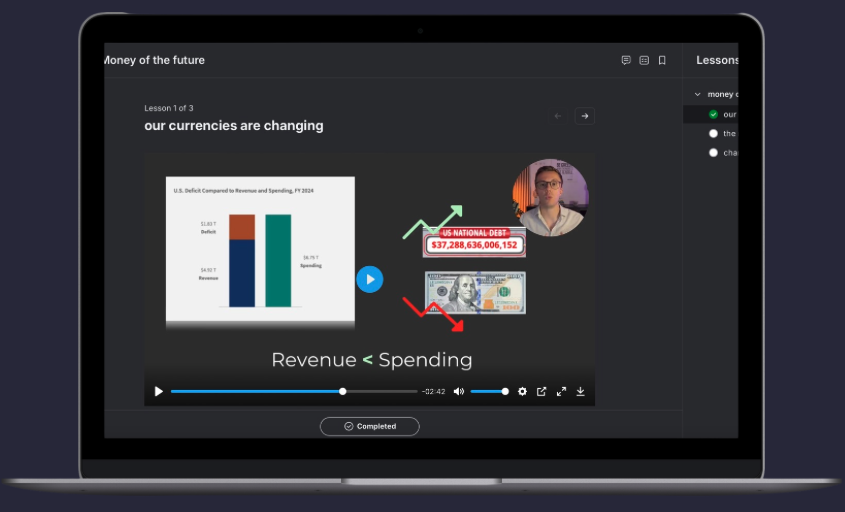This screenshot has height=512, width=845.
Task: Collapse the money section chevron
Action: pyautogui.click(x=697, y=95)
